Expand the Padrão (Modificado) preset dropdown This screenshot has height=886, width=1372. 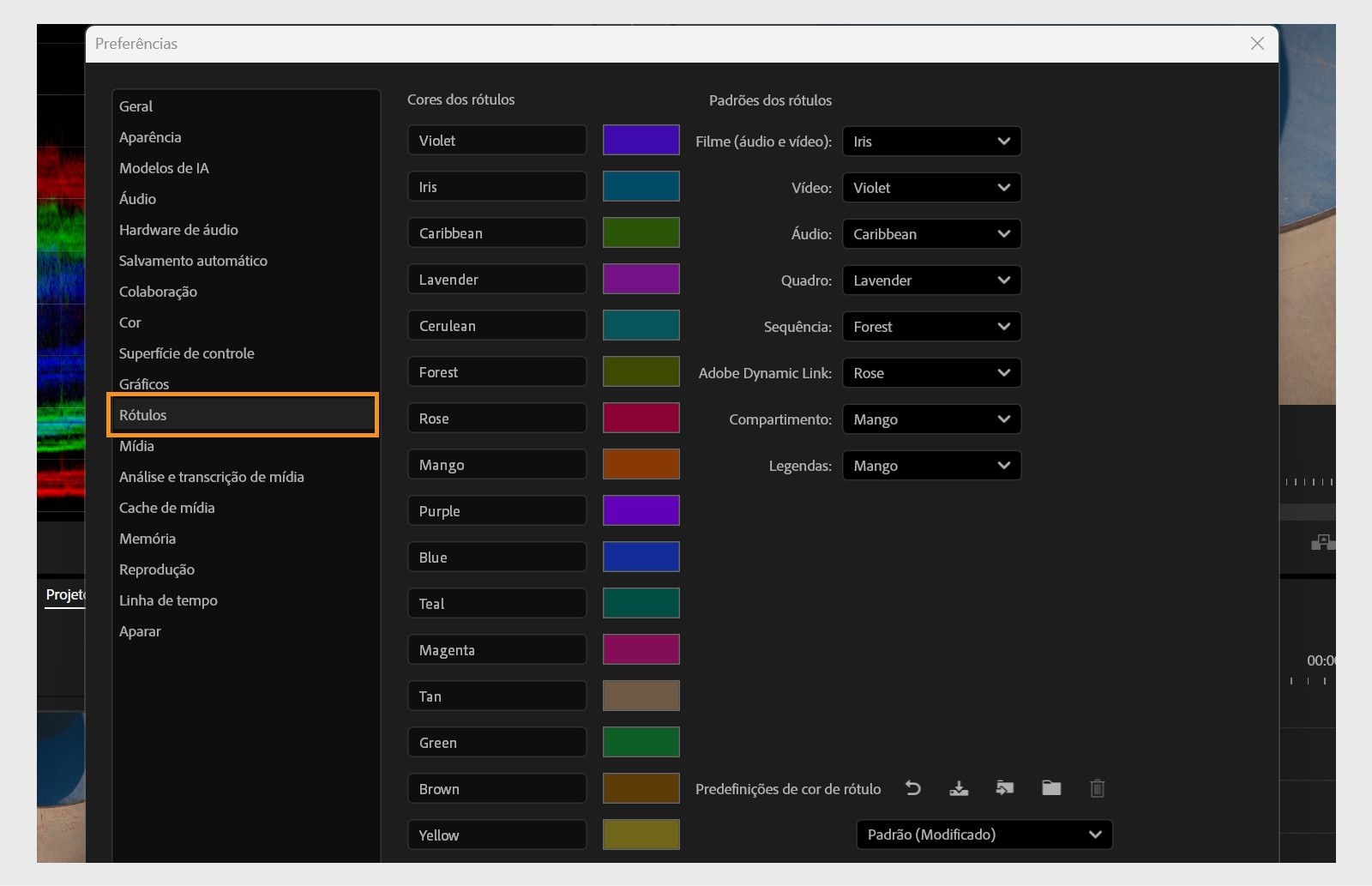click(x=984, y=835)
